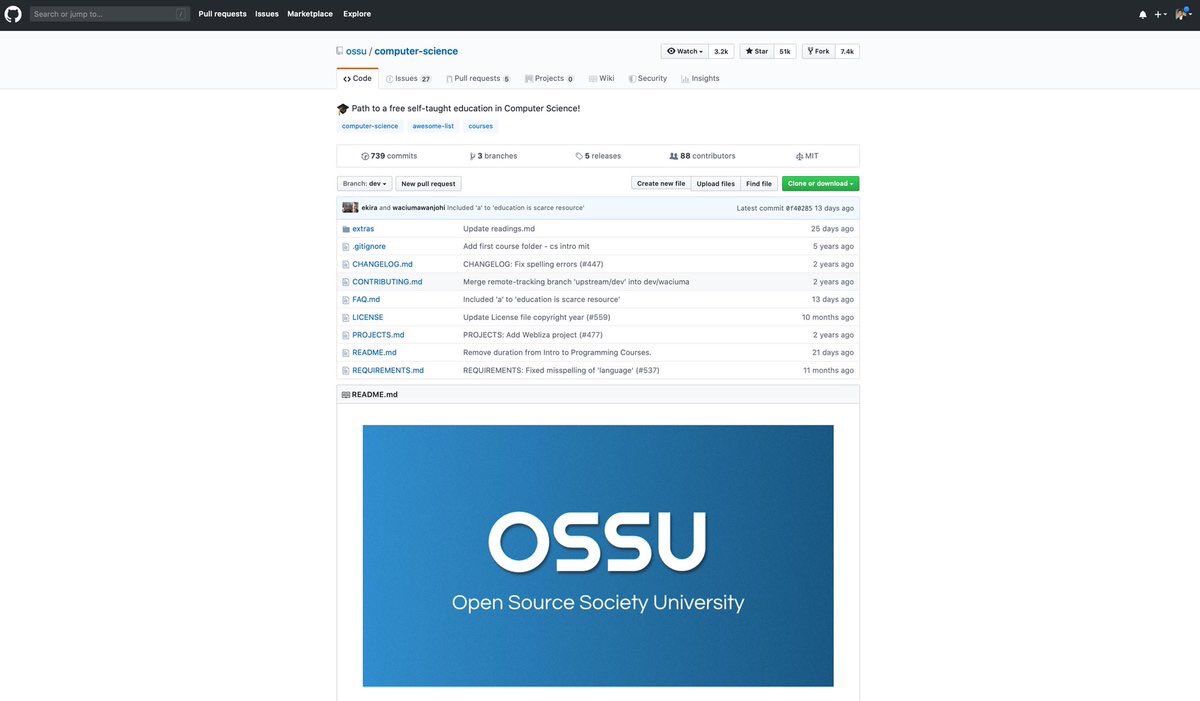1200x701 pixels.
Task: View the 5 releases page
Action: (x=598, y=156)
